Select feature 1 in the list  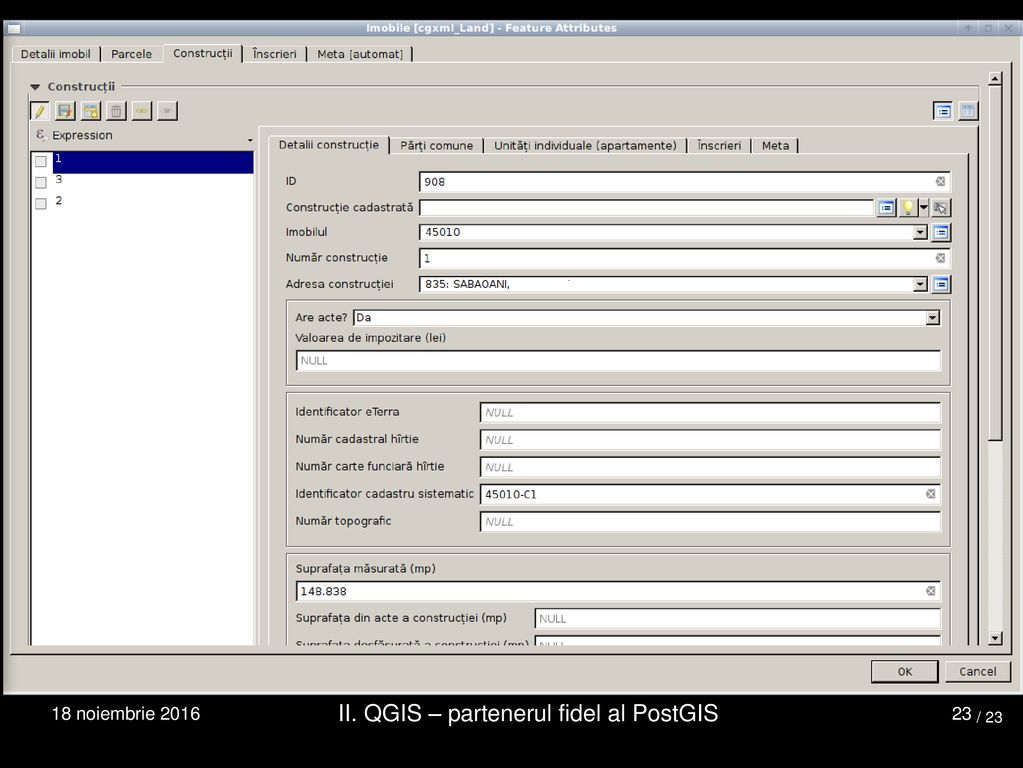pos(153,162)
